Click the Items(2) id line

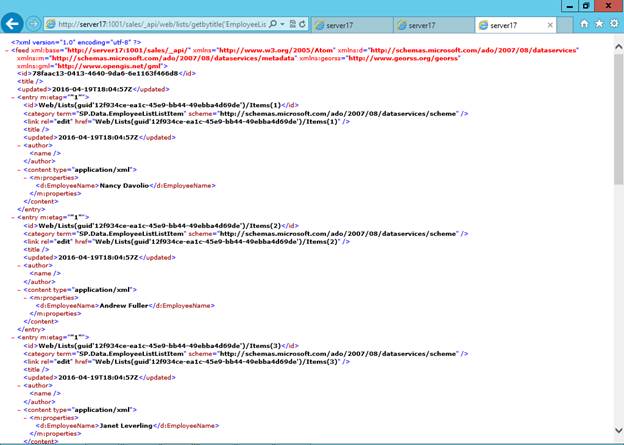(x=161, y=226)
